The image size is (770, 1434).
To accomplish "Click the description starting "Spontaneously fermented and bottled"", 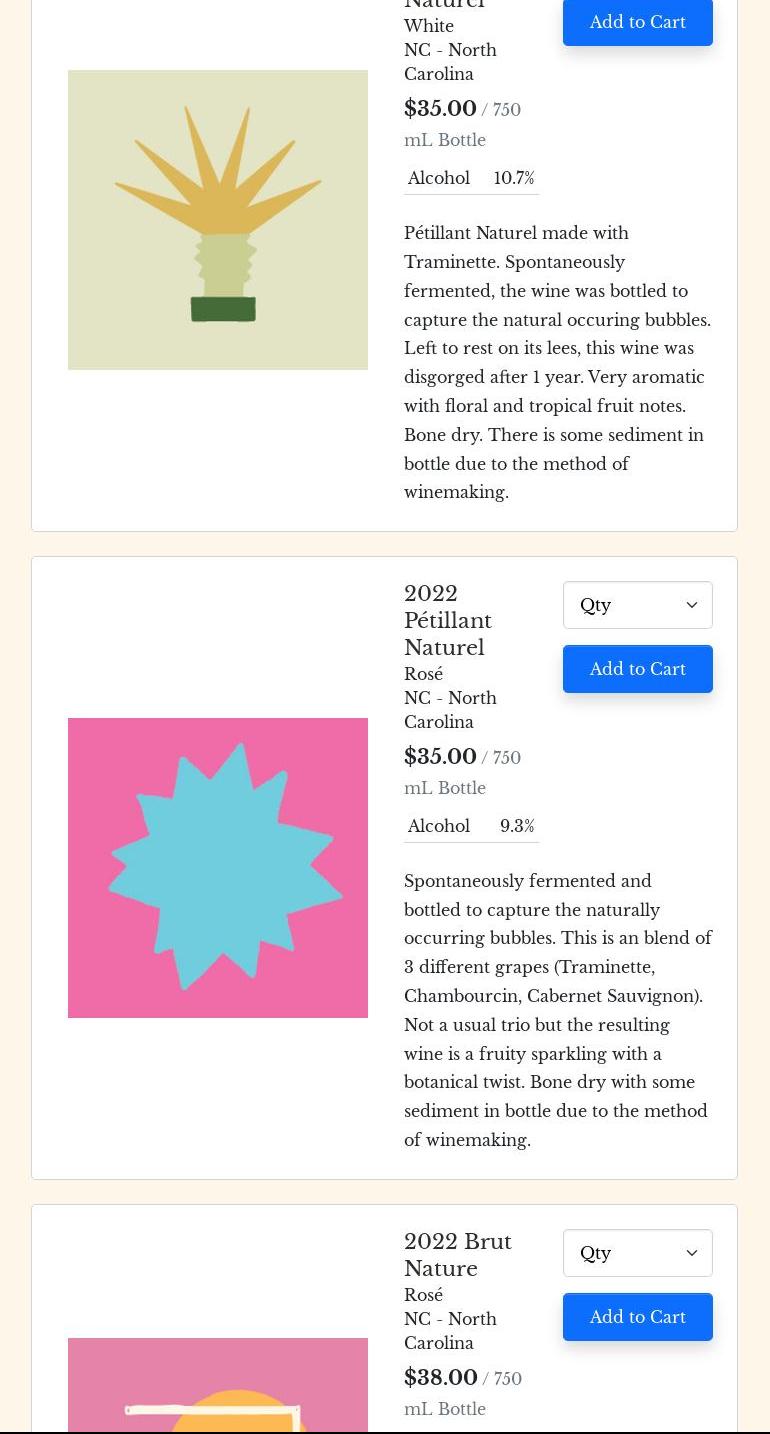I will click(557, 1010).
